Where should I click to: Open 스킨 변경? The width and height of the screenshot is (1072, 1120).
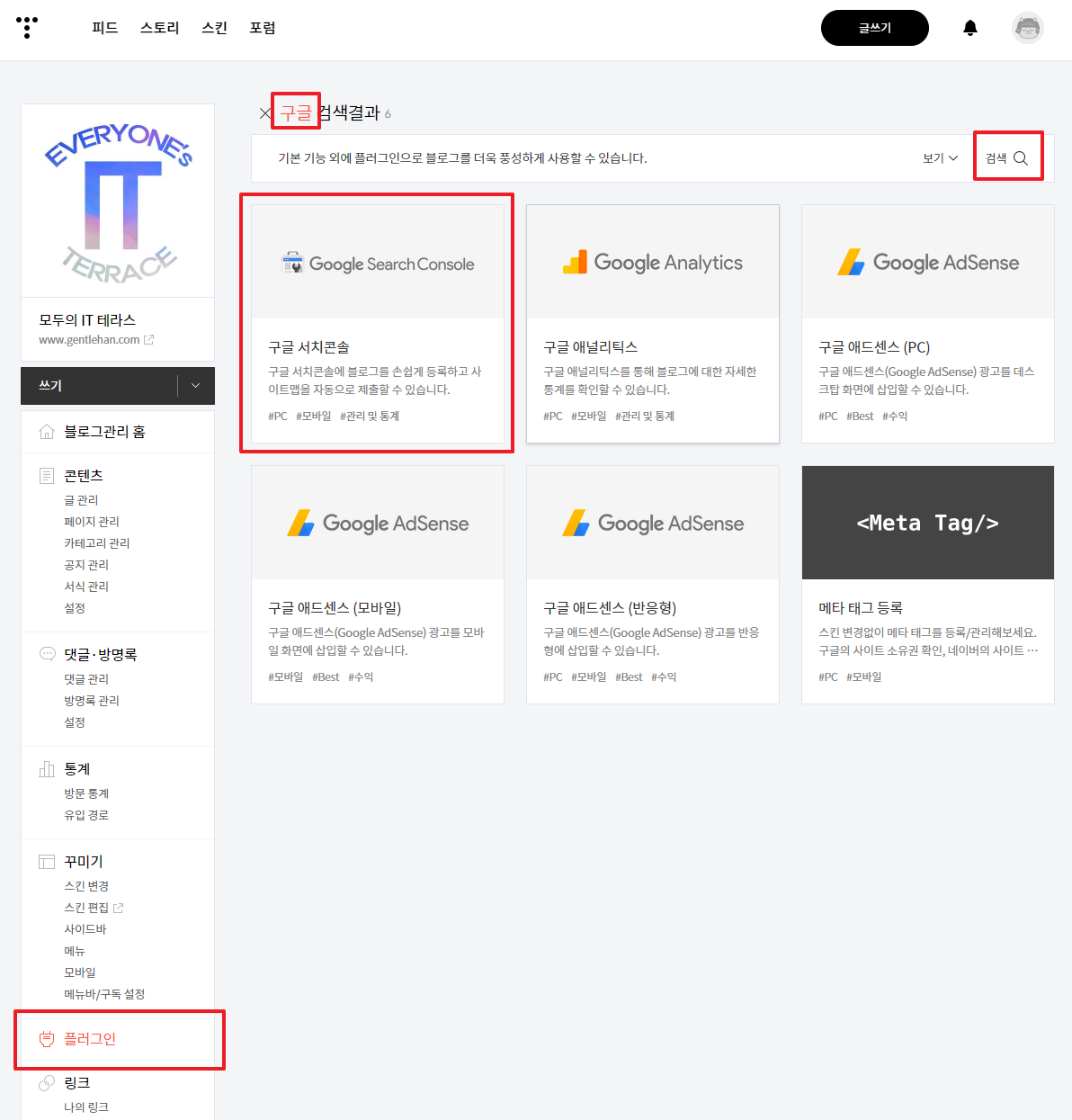[86, 886]
